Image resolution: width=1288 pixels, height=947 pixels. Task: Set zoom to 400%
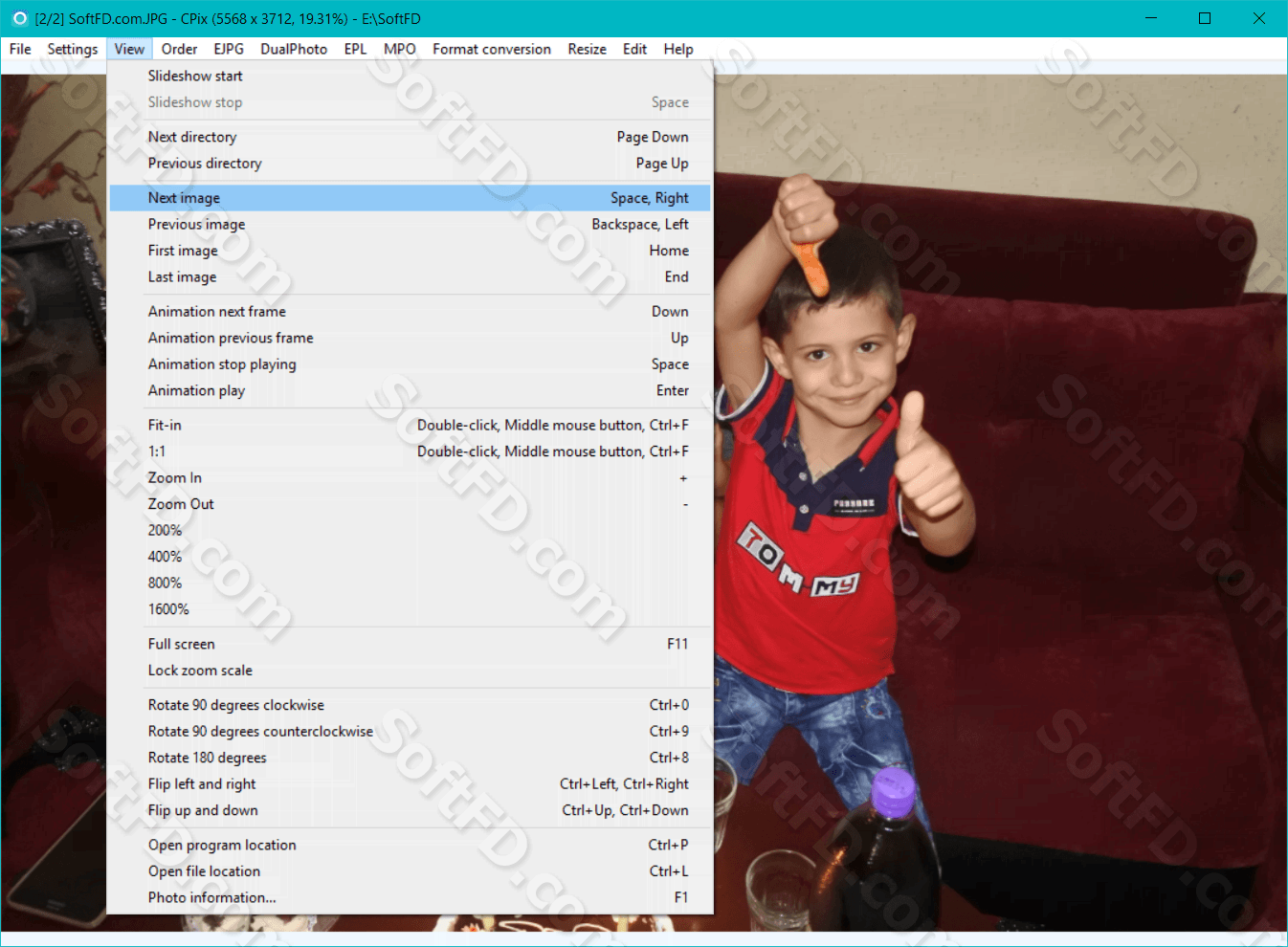[410, 557]
